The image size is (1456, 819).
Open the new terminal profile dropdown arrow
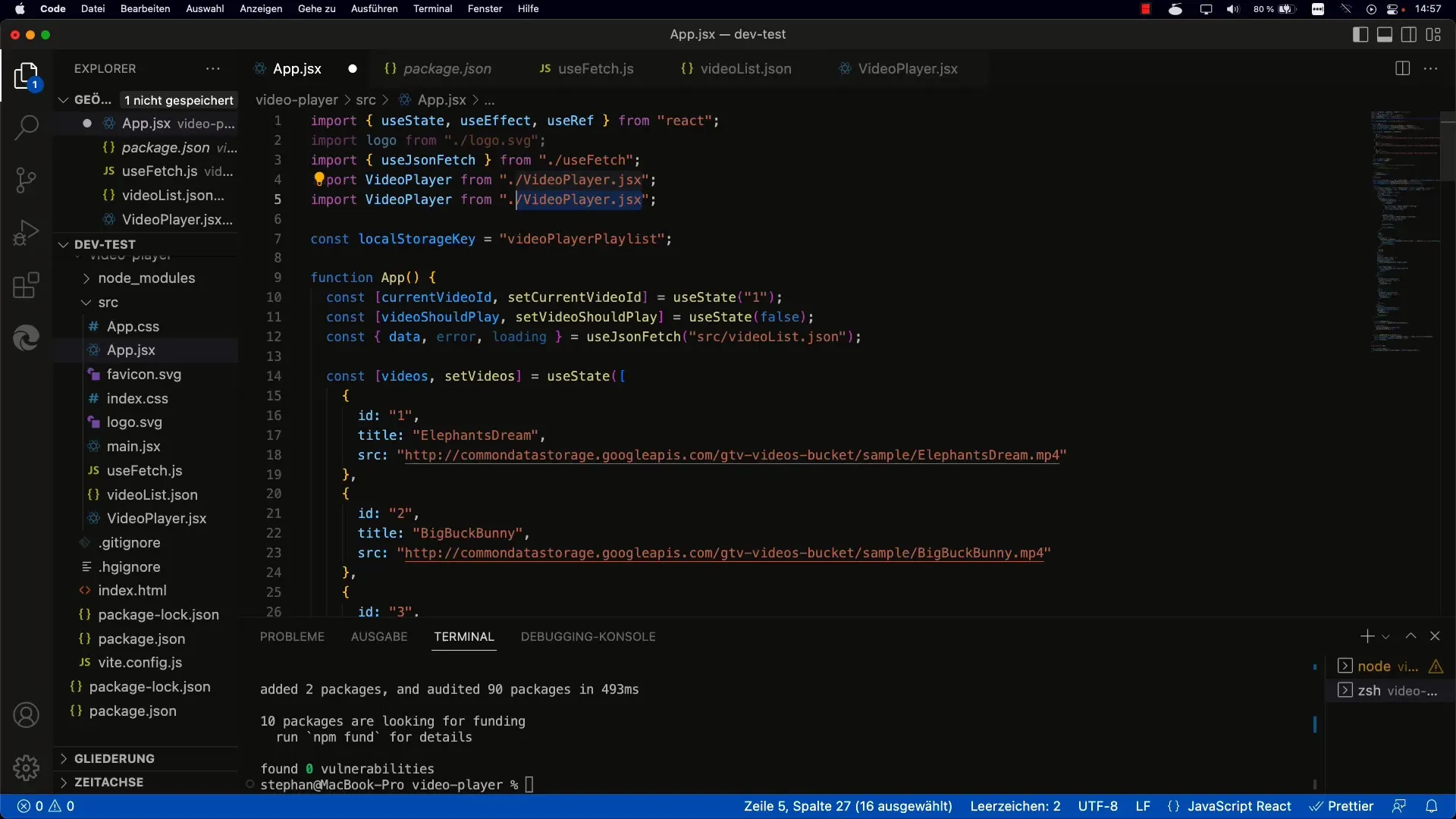(x=1385, y=637)
